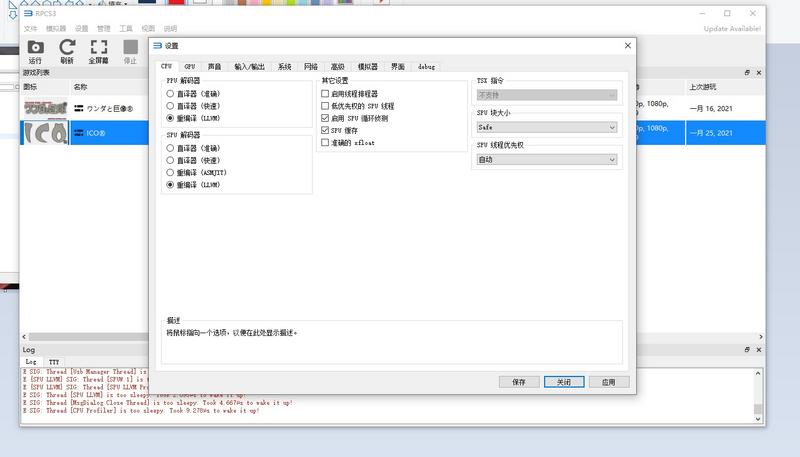The width and height of the screenshot is (800, 457).
Task: Switch to the GPU settings tab
Action: coord(190,67)
